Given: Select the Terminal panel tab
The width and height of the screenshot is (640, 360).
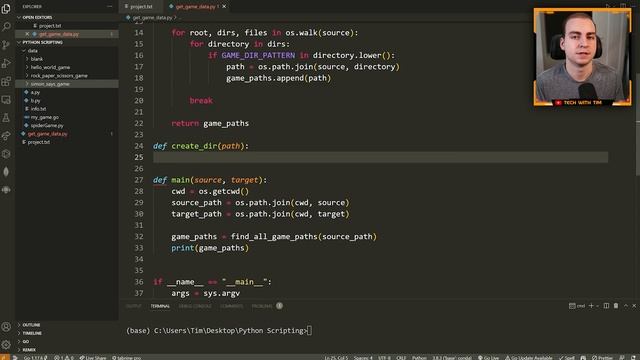Looking at the screenshot, I should (x=160, y=306).
